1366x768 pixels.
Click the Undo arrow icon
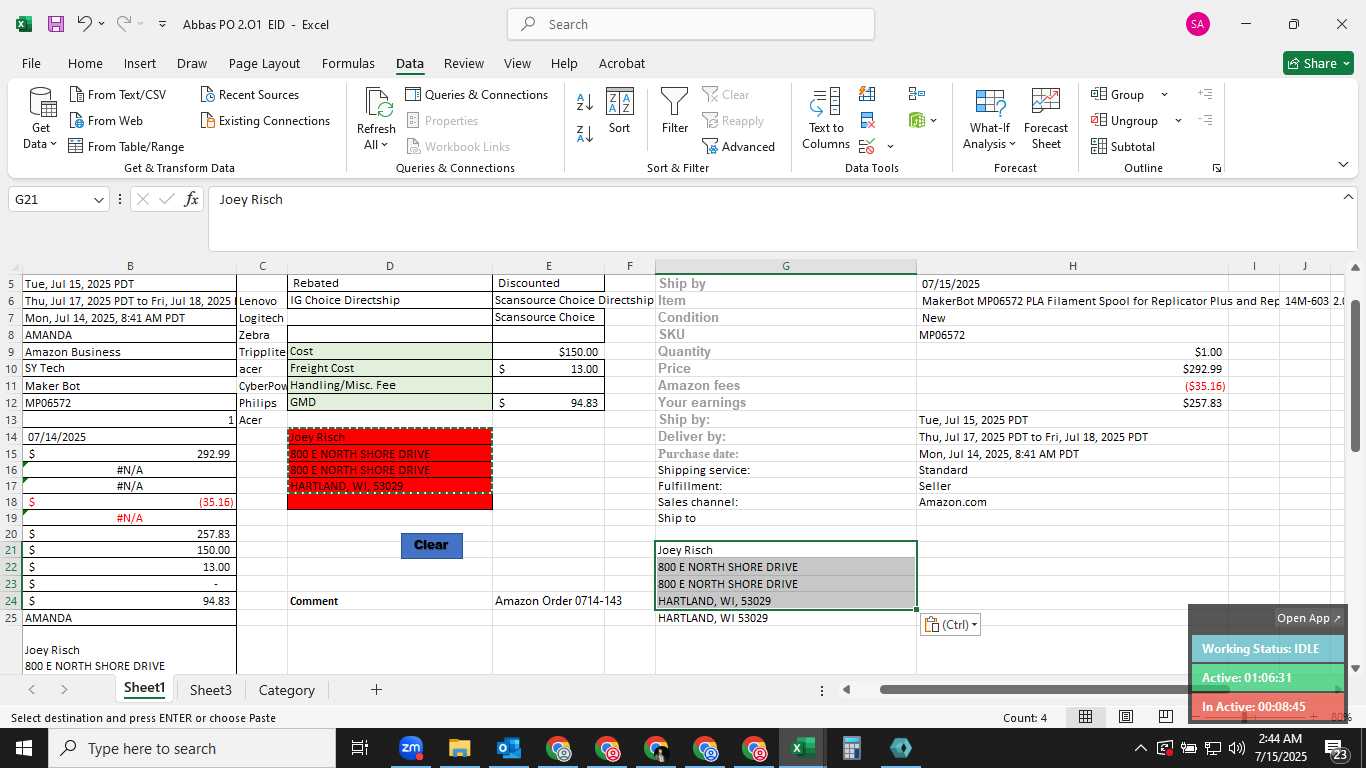tap(85, 23)
